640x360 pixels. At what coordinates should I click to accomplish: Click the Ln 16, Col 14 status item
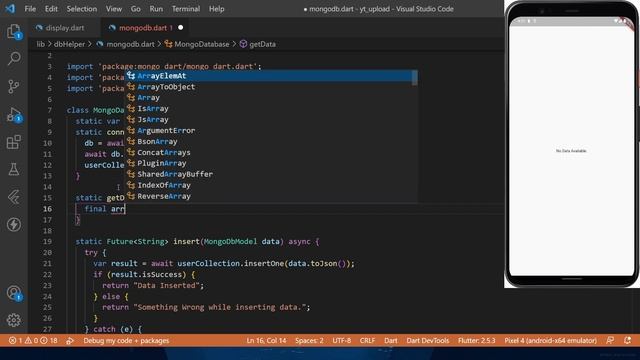coord(266,340)
